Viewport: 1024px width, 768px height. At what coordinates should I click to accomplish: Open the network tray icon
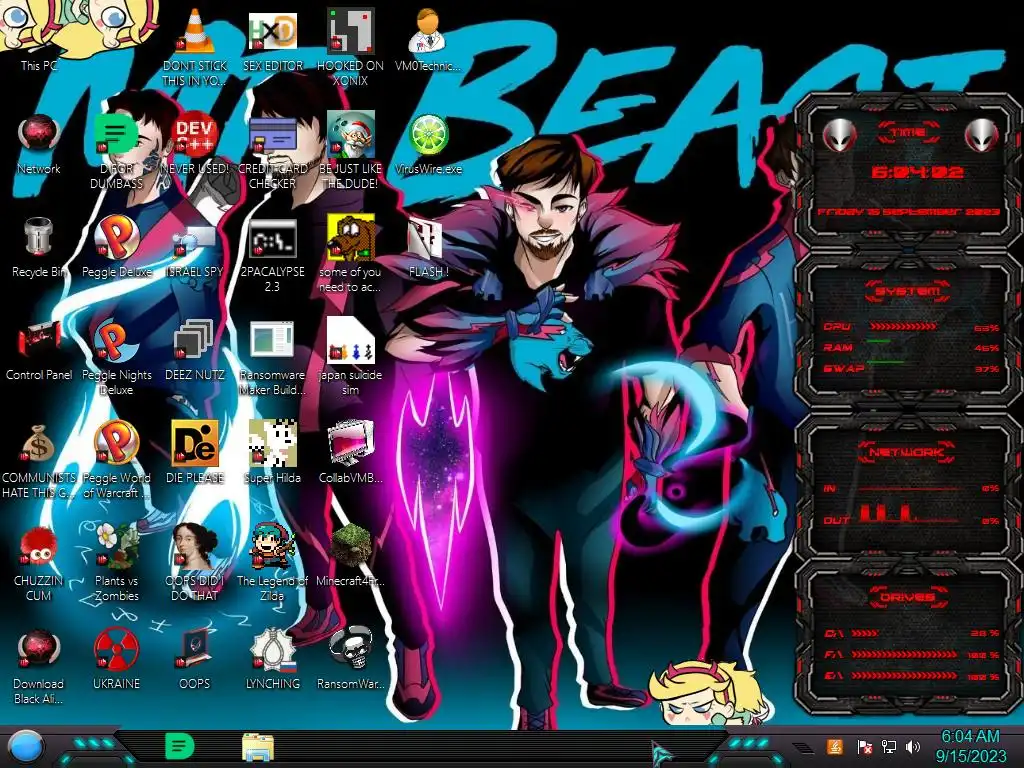(x=889, y=746)
